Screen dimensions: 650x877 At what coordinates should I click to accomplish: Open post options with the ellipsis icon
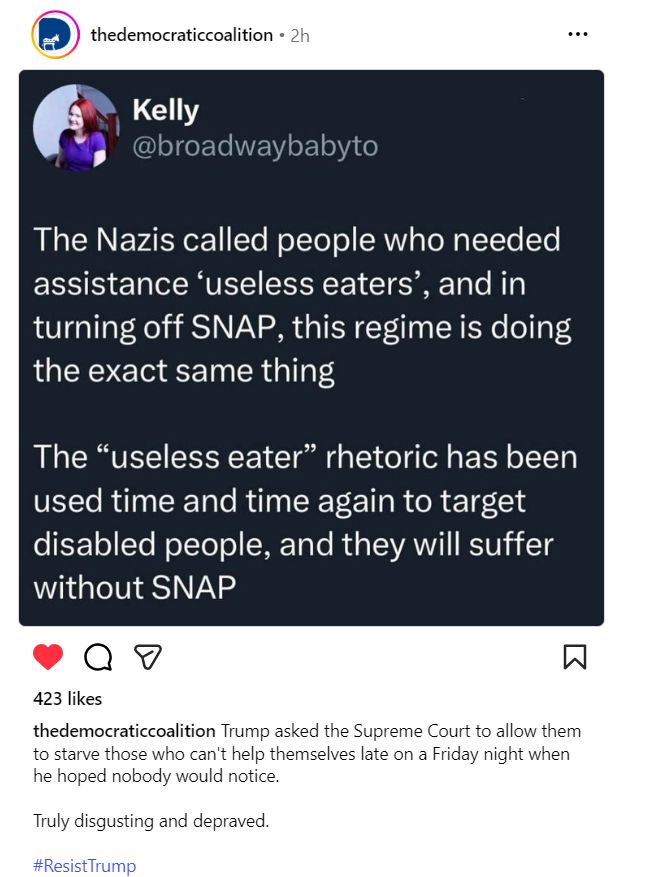click(578, 33)
